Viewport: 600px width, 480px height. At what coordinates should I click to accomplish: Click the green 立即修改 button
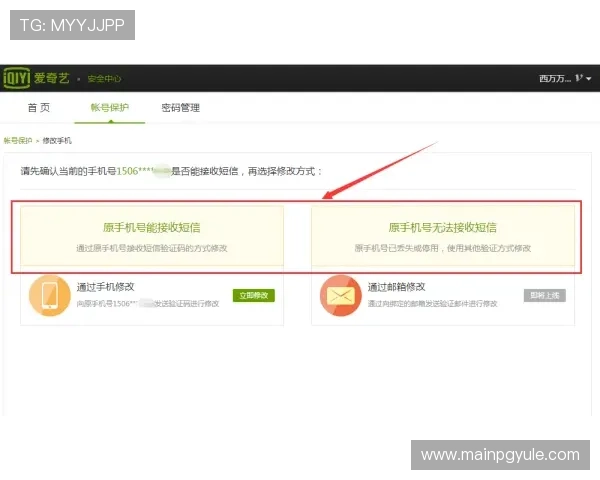(254, 296)
